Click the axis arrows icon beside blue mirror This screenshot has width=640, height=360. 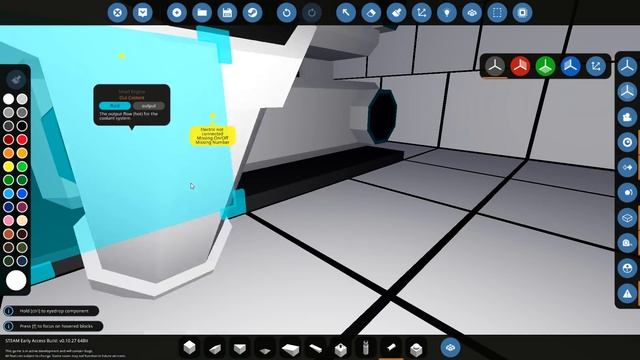coord(596,66)
